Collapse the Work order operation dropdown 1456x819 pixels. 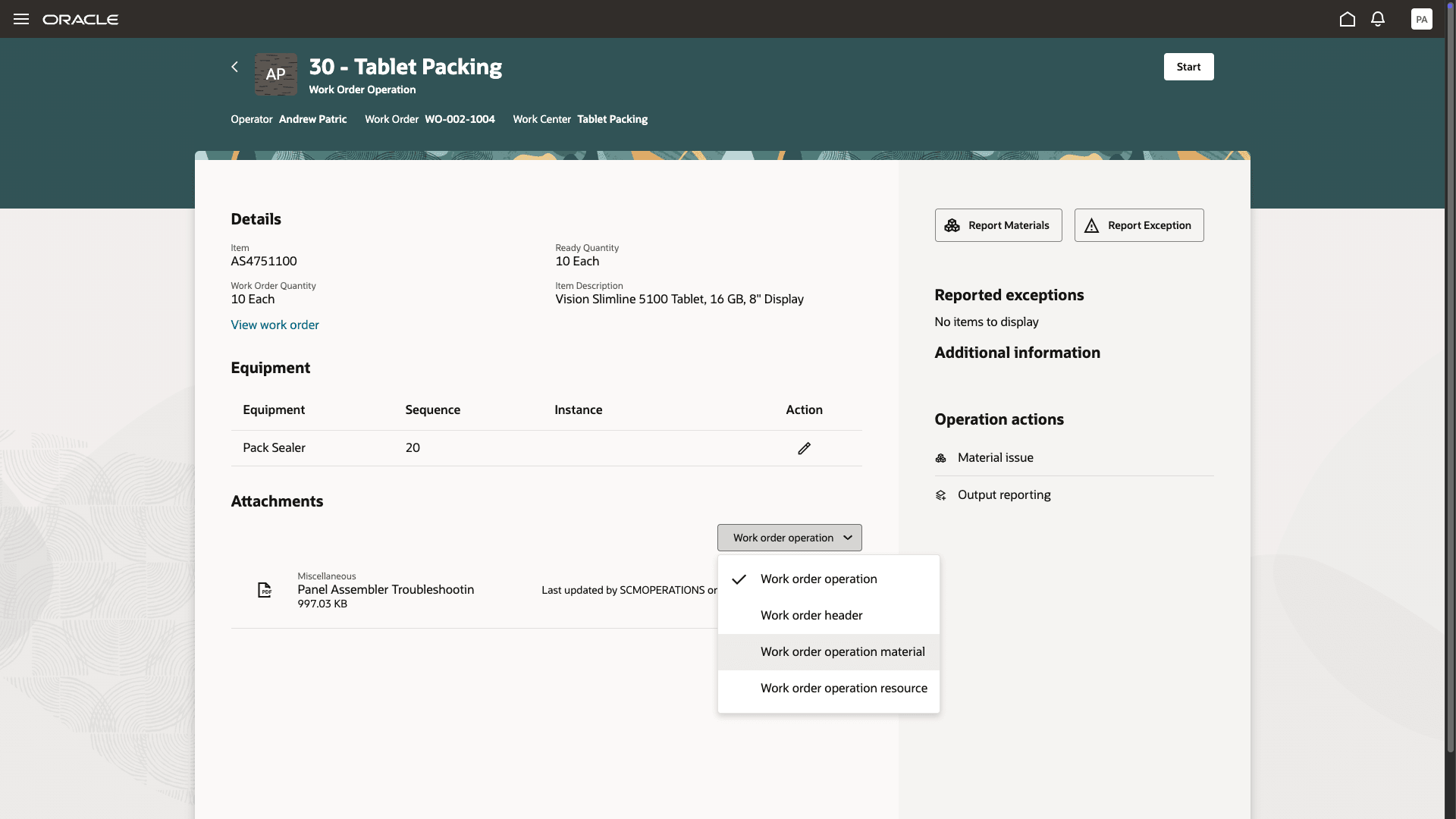pyautogui.click(x=789, y=537)
